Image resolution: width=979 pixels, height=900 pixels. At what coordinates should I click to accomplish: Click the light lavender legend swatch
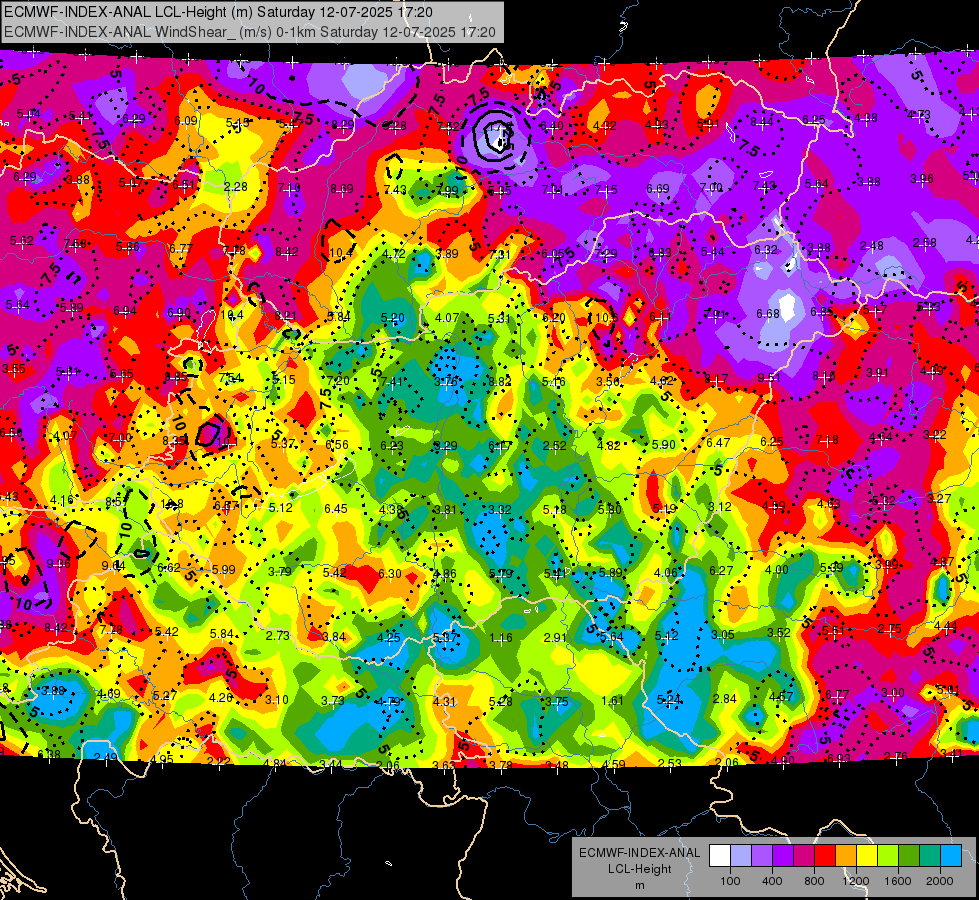[741, 856]
